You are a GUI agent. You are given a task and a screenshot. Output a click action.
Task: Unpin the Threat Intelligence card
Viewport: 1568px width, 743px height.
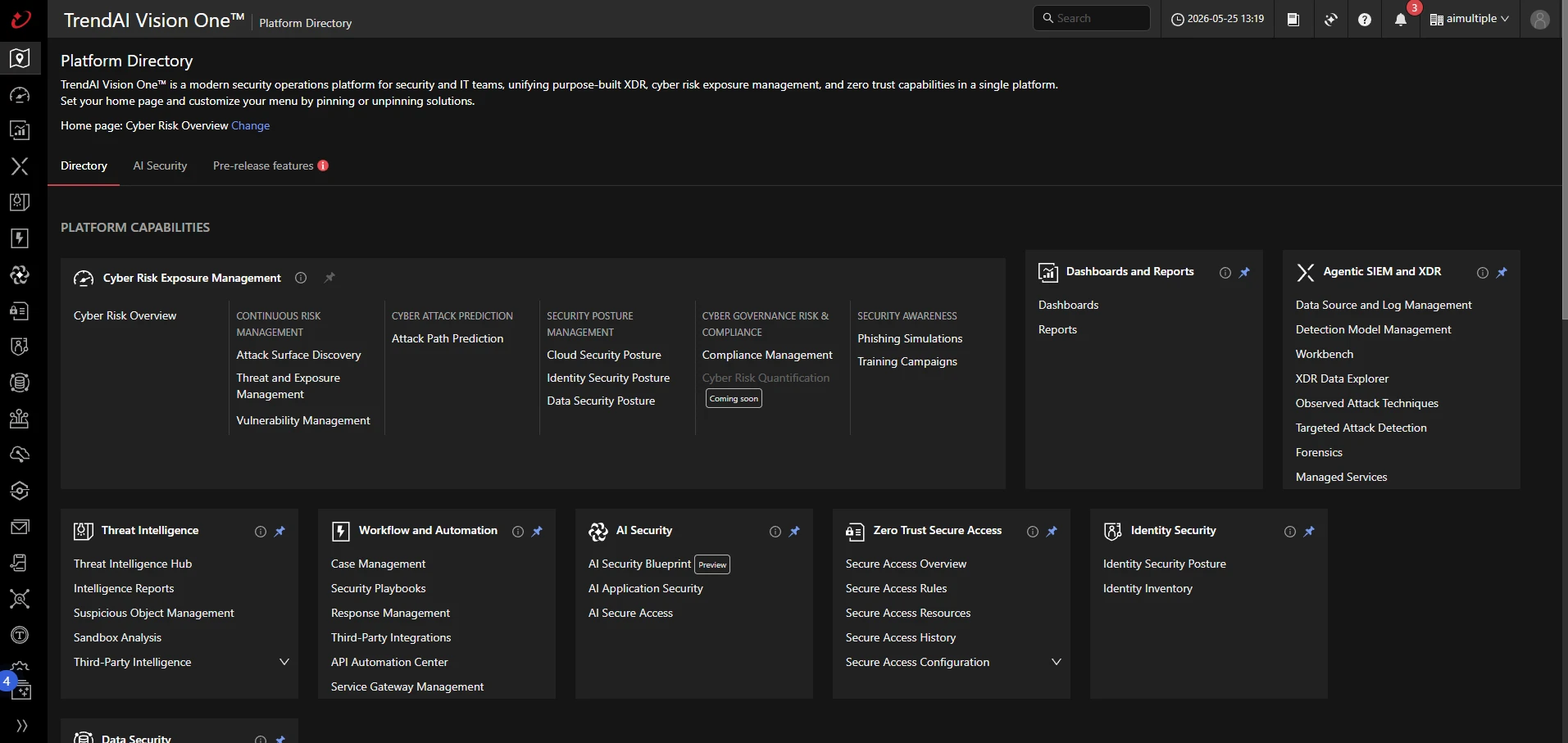coord(280,532)
